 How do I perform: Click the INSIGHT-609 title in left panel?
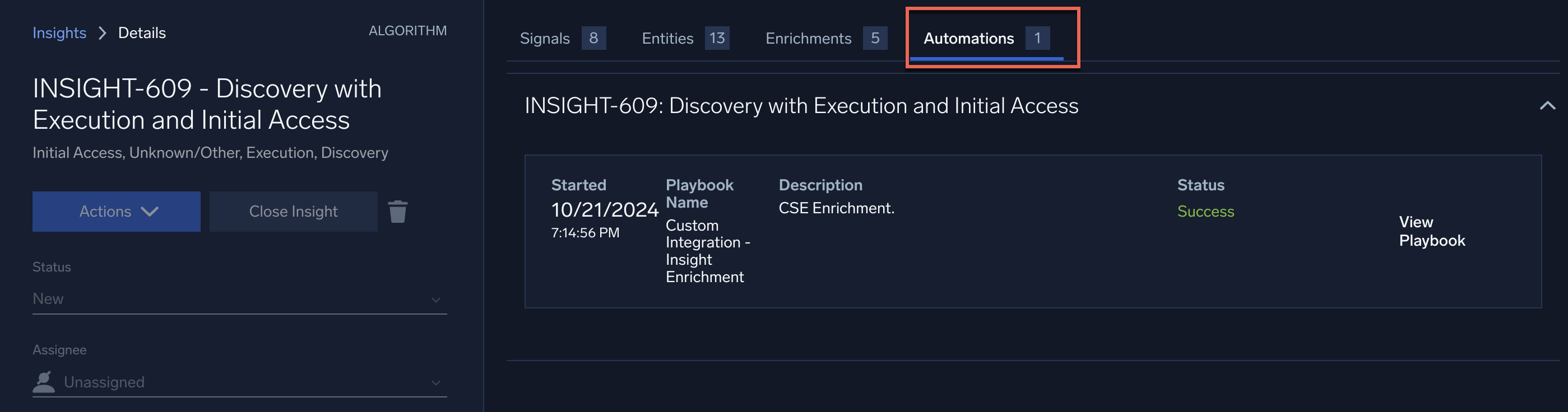click(207, 104)
